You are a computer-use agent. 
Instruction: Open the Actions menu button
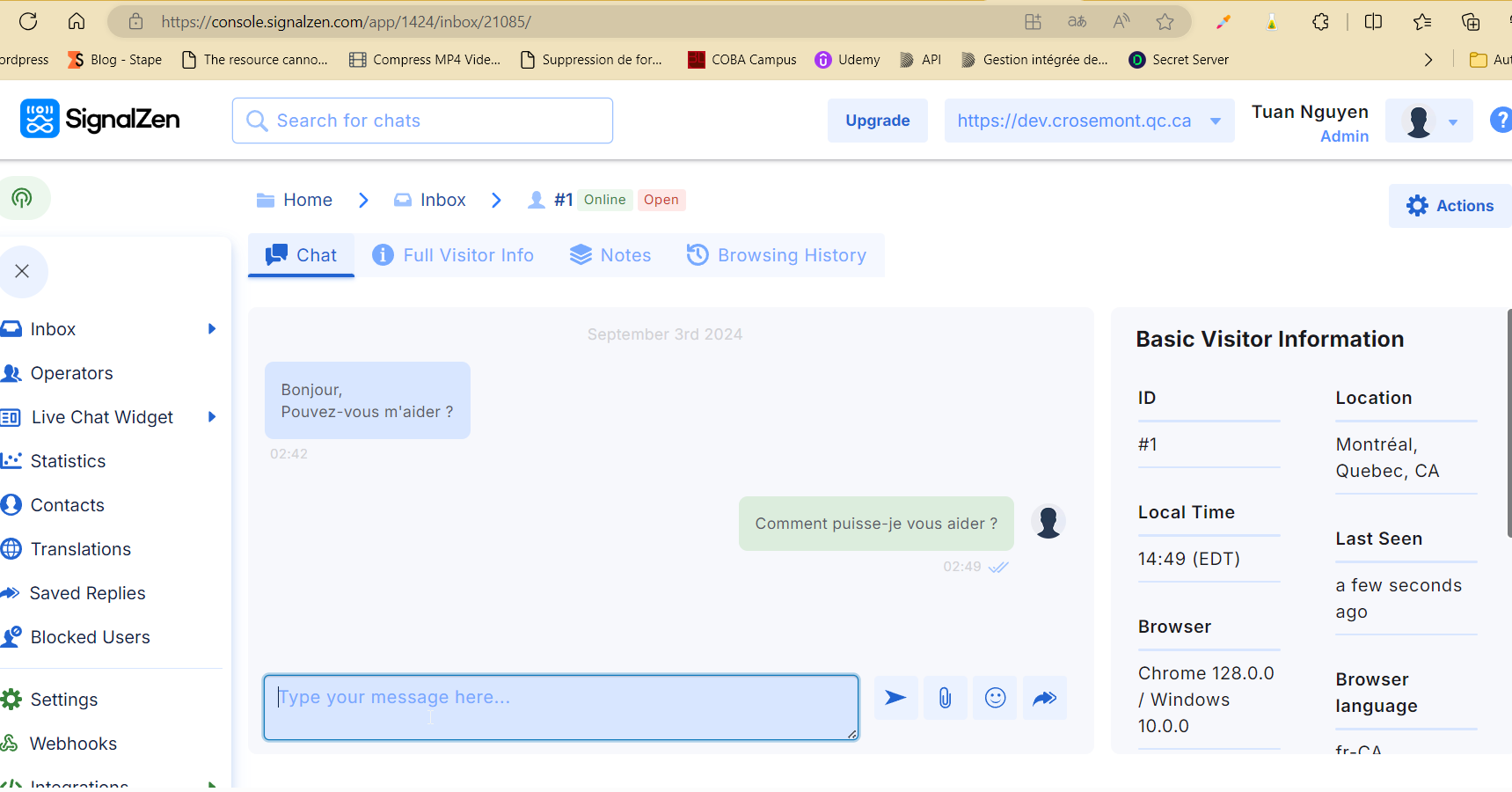point(1450,206)
